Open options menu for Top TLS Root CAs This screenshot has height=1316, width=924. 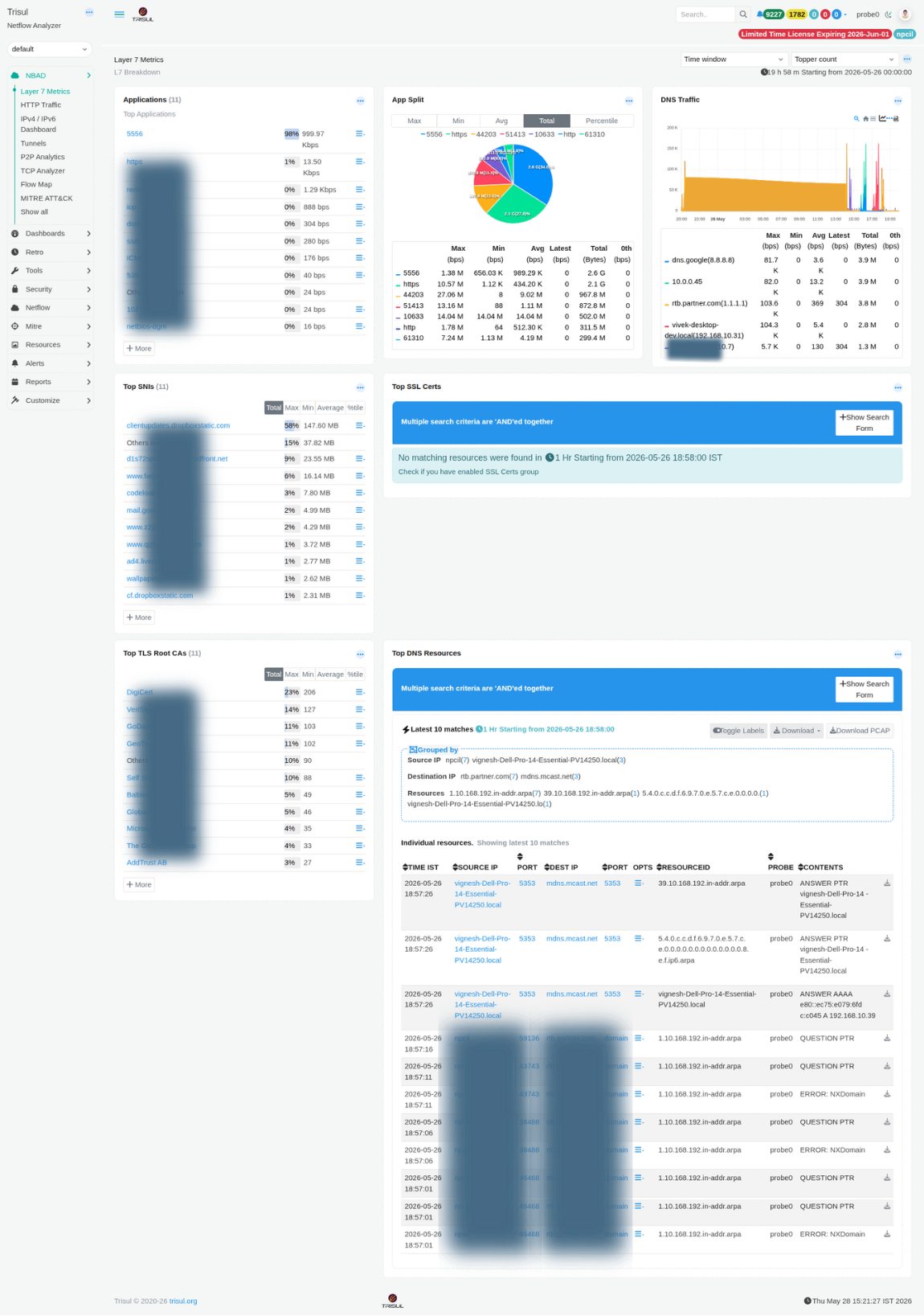click(x=360, y=654)
